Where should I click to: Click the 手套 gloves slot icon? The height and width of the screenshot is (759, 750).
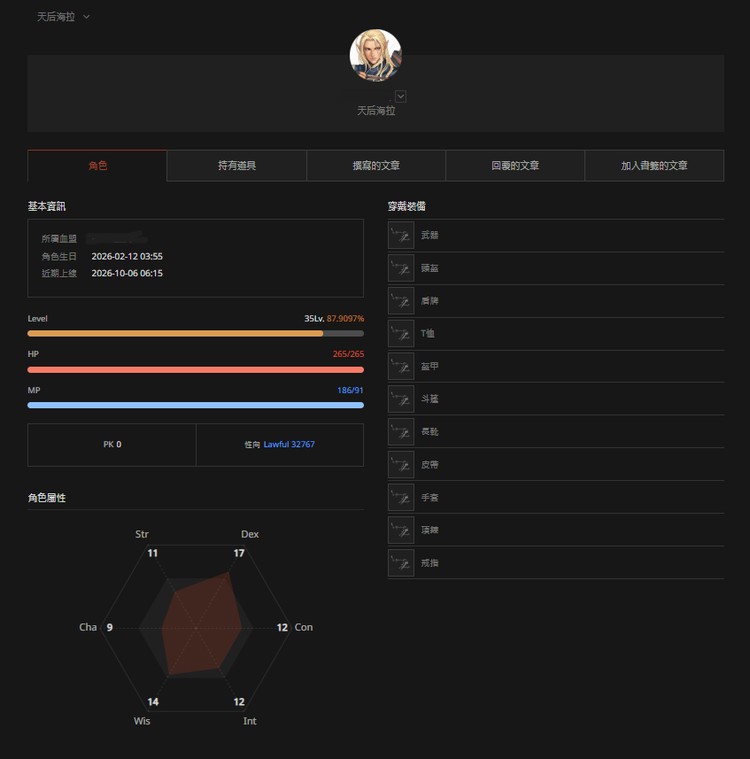tap(401, 497)
